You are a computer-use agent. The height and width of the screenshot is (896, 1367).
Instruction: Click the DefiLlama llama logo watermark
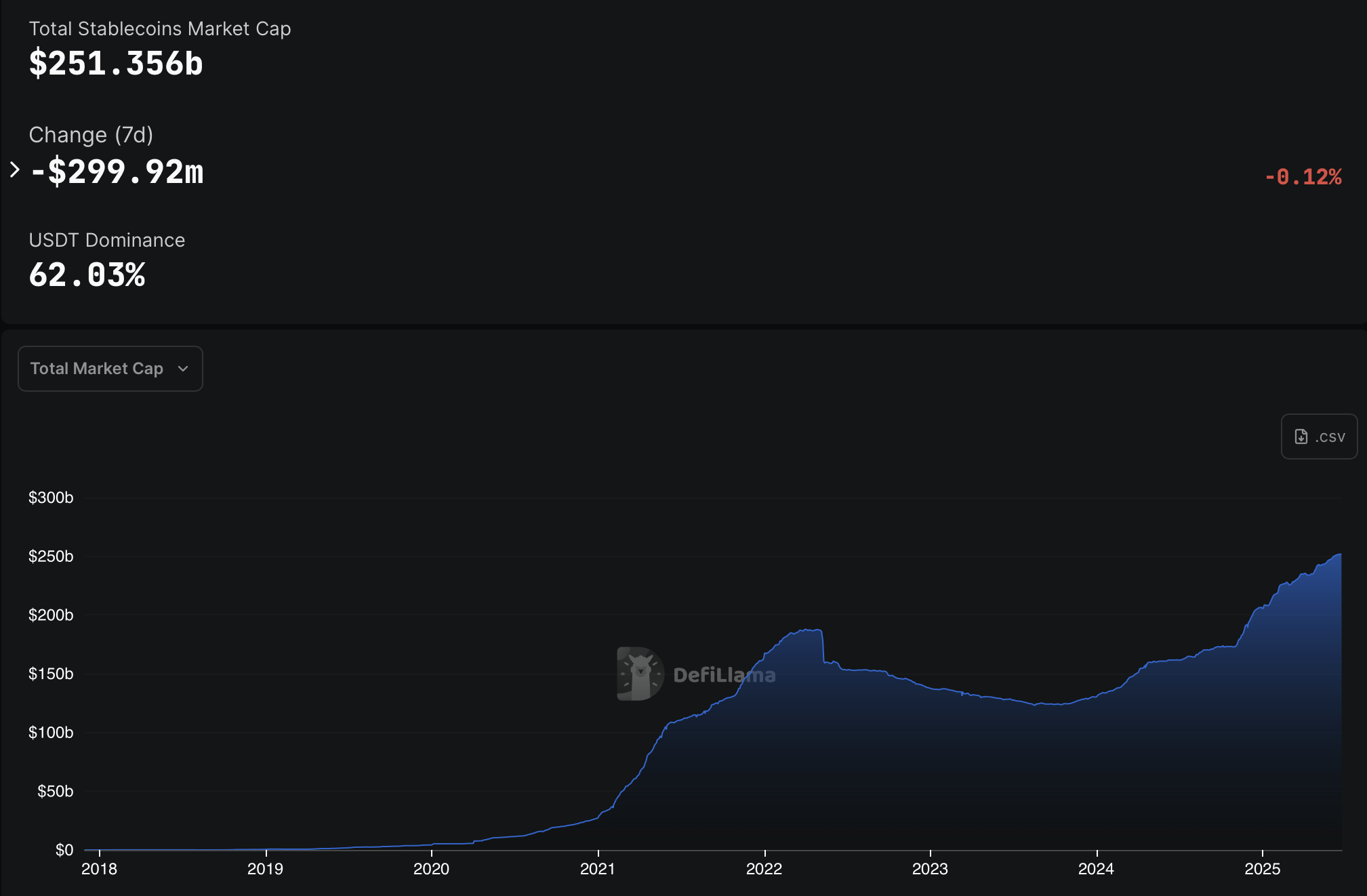coord(639,674)
